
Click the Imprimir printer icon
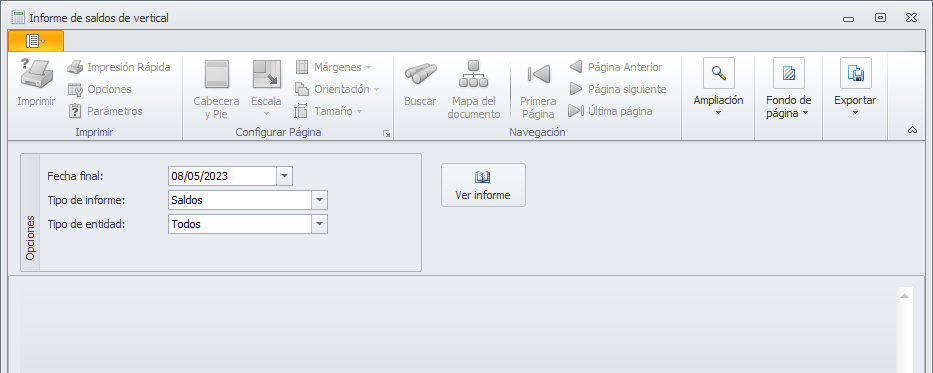36,73
